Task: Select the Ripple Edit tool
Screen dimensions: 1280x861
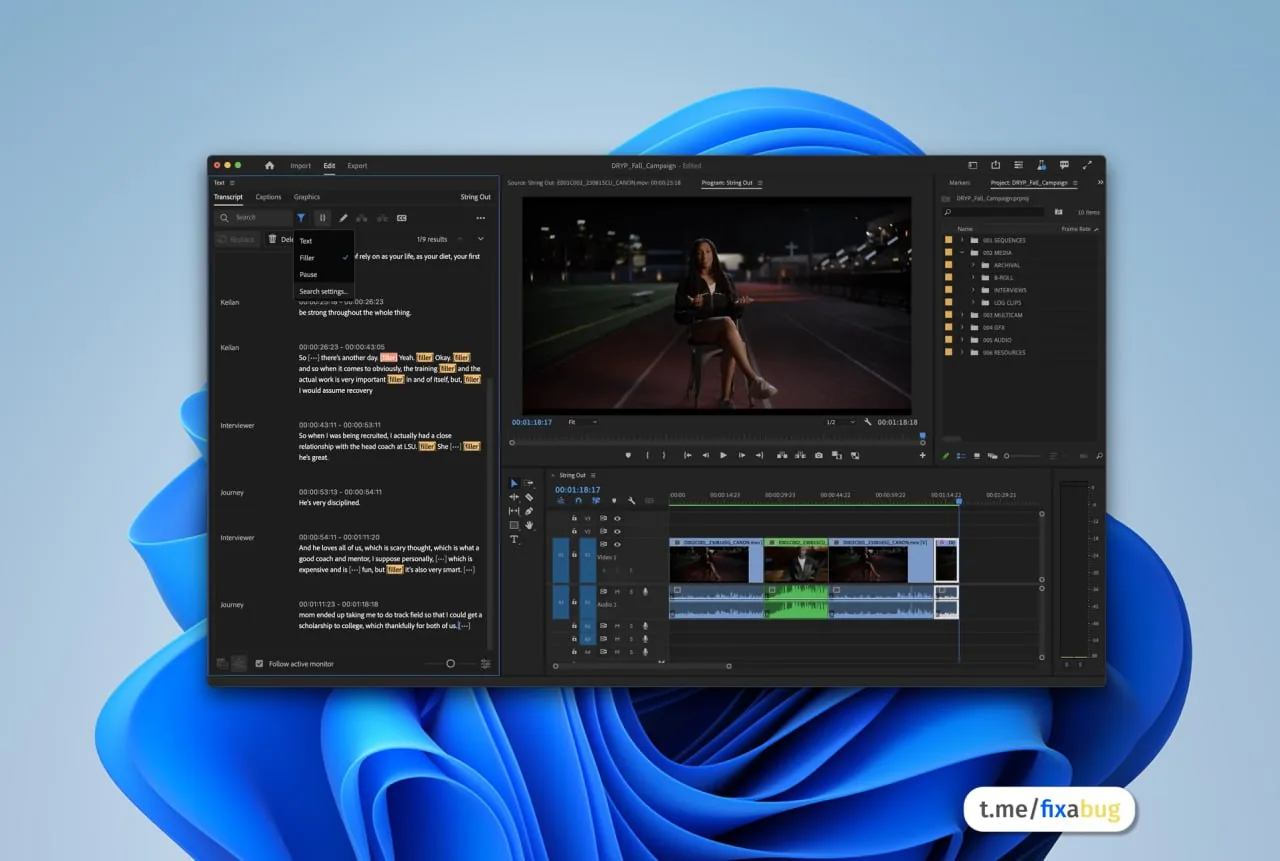Action: pos(514,497)
